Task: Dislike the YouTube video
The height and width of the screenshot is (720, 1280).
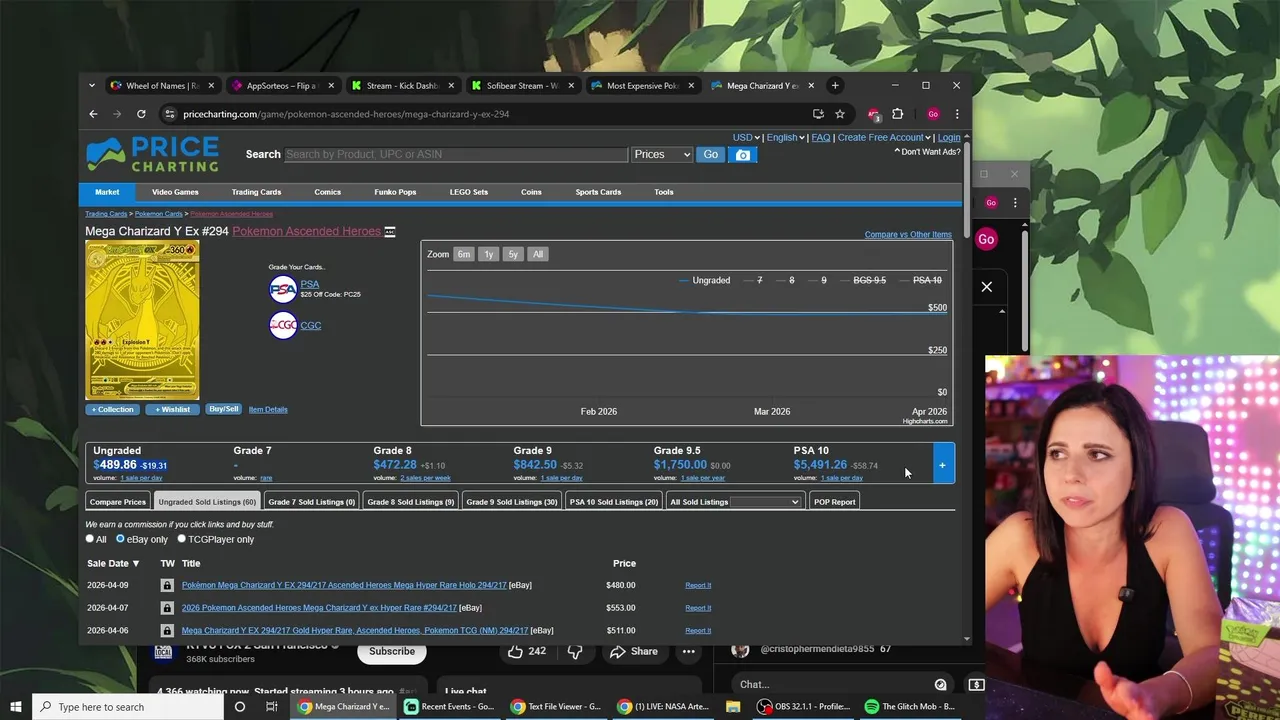Action: (x=575, y=652)
